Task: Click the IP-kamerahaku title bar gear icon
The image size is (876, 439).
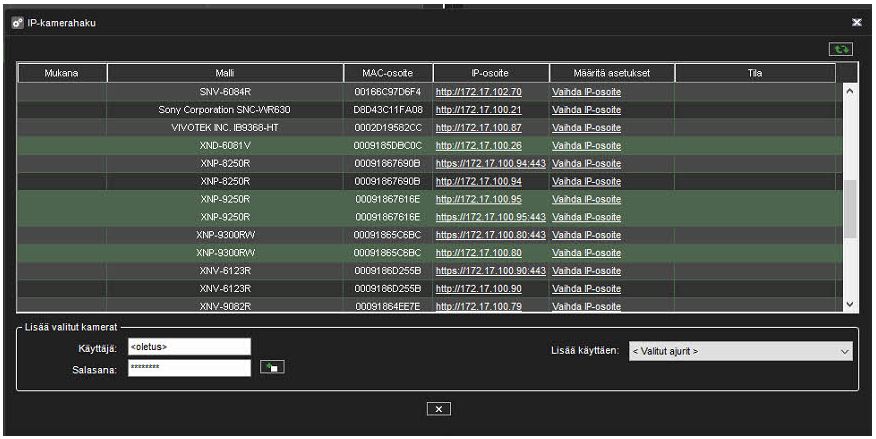Action: pos(17,22)
